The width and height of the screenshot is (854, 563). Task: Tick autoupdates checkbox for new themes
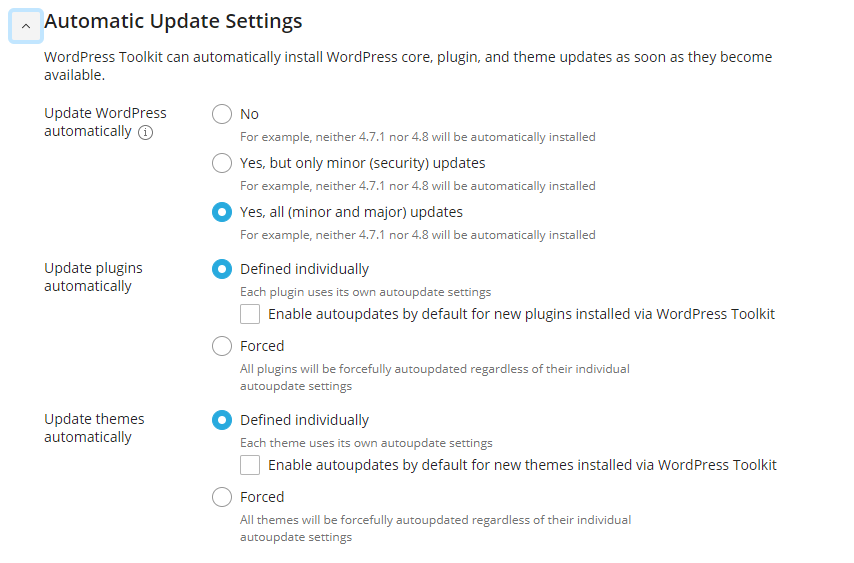pos(250,465)
